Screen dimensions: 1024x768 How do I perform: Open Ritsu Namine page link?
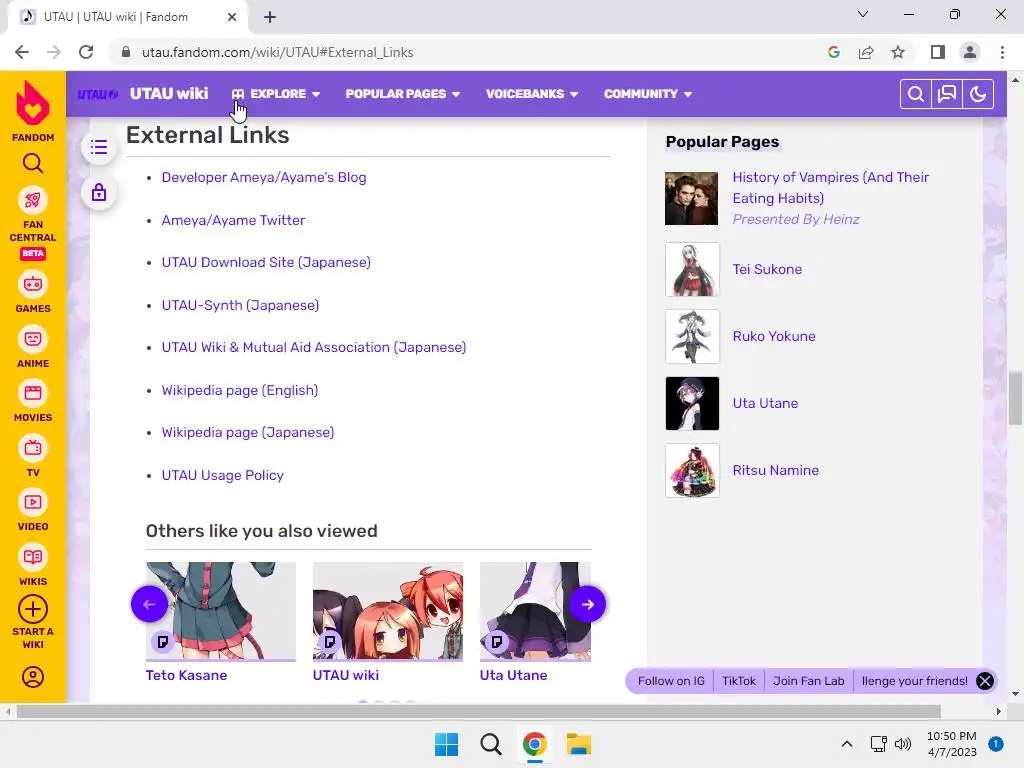coord(775,470)
